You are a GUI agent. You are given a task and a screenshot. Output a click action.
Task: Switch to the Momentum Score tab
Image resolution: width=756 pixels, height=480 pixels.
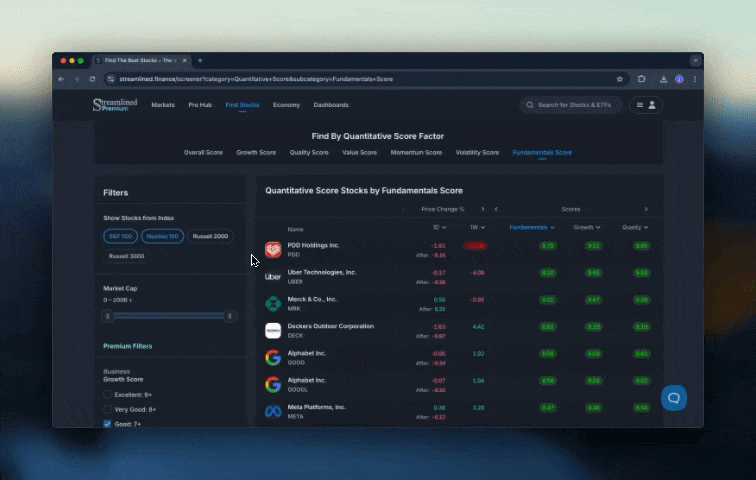[416, 152]
